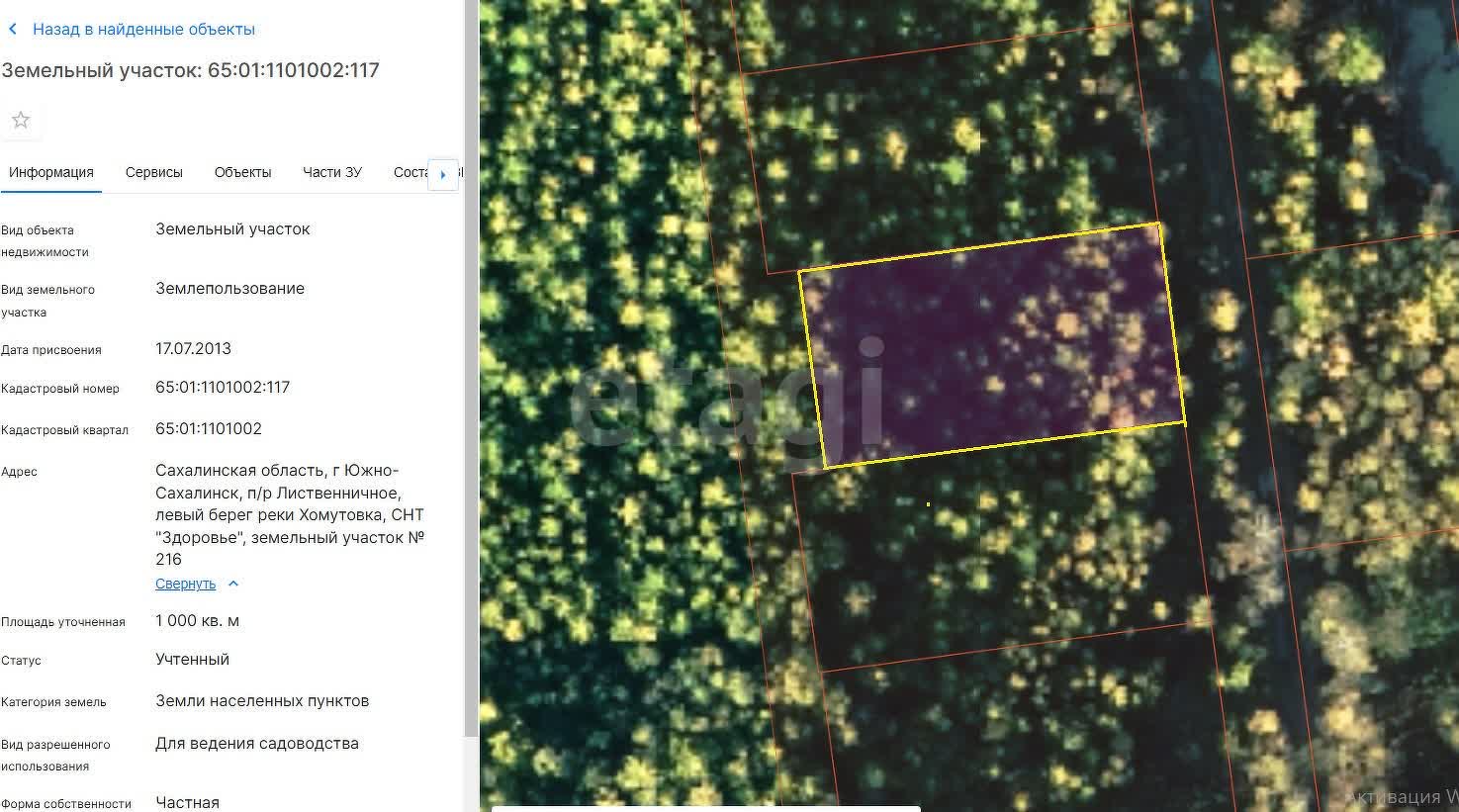The width and height of the screenshot is (1459, 812).
Task: Toggle the favorite star icon
Action: (x=21, y=121)
